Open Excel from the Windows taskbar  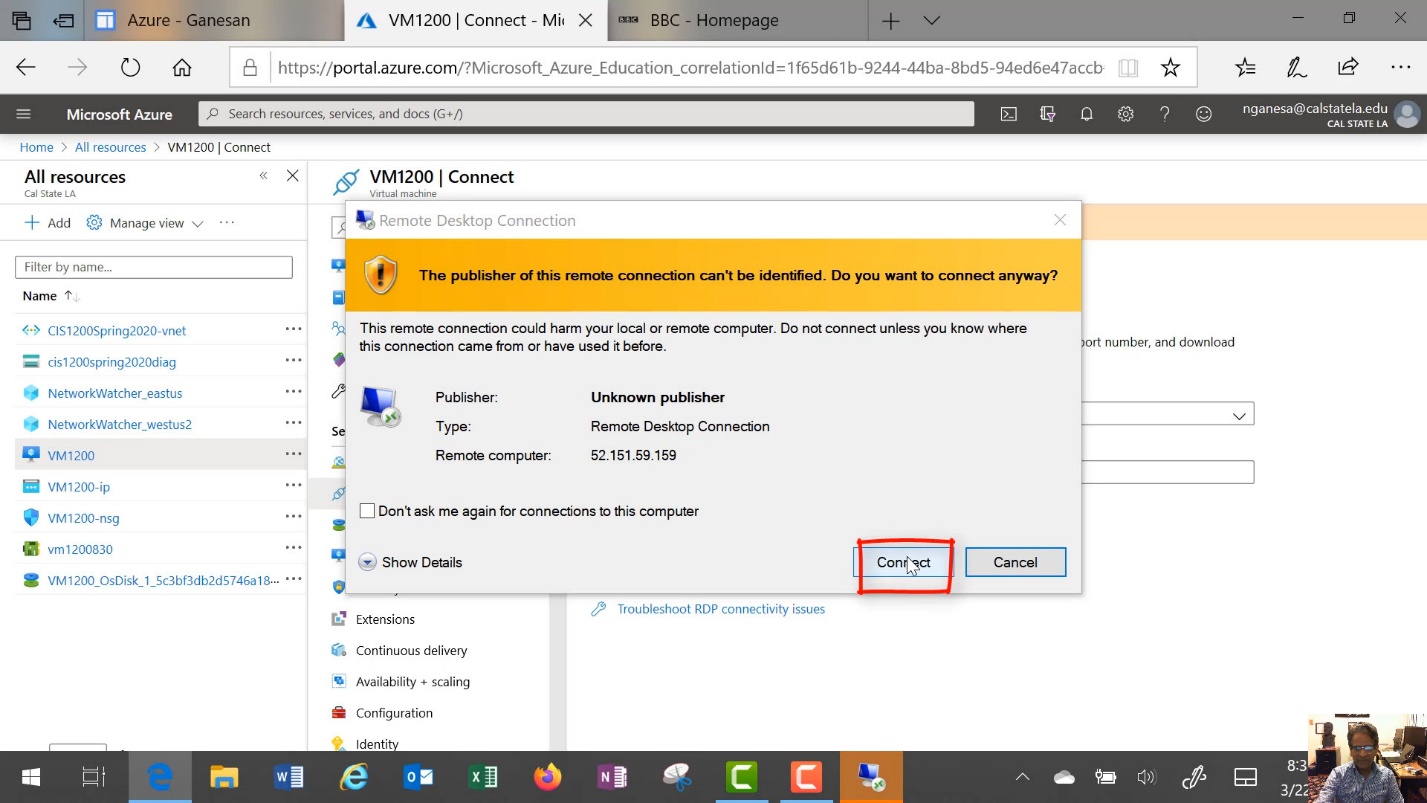(x=483, y=777)
